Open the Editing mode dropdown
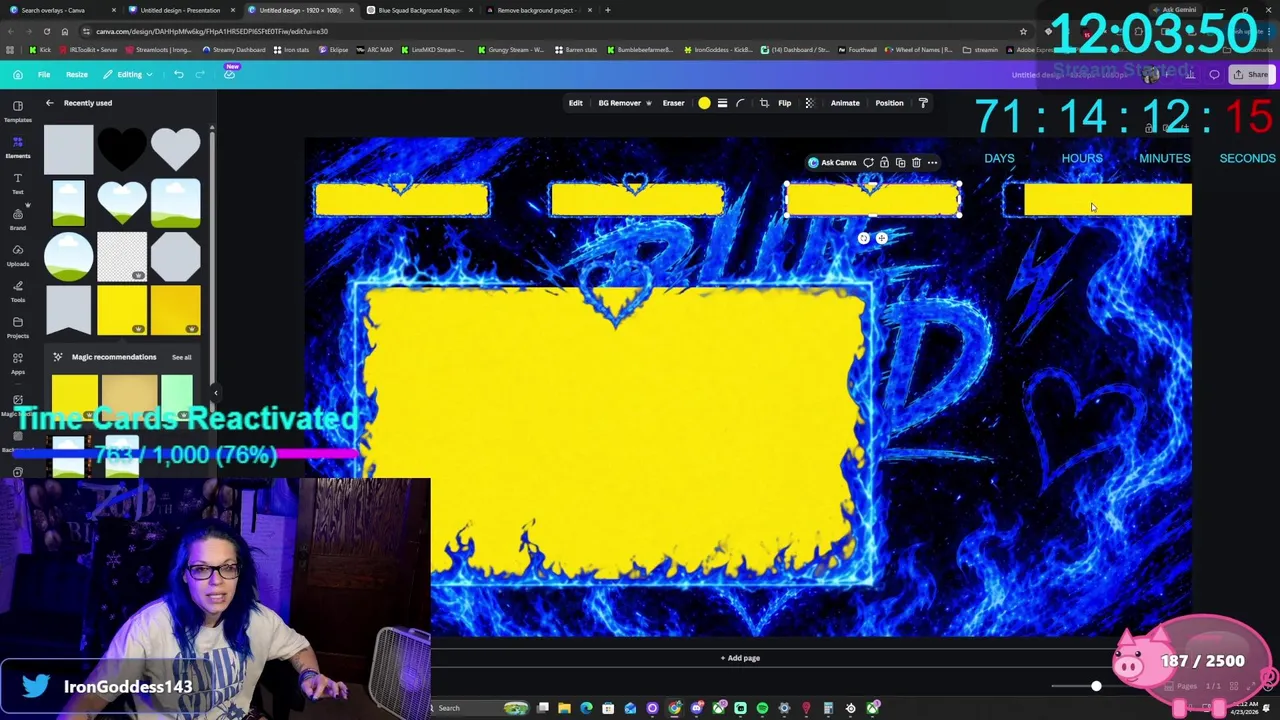Screen dimensions: 1280x720 (x=128, y=74)
